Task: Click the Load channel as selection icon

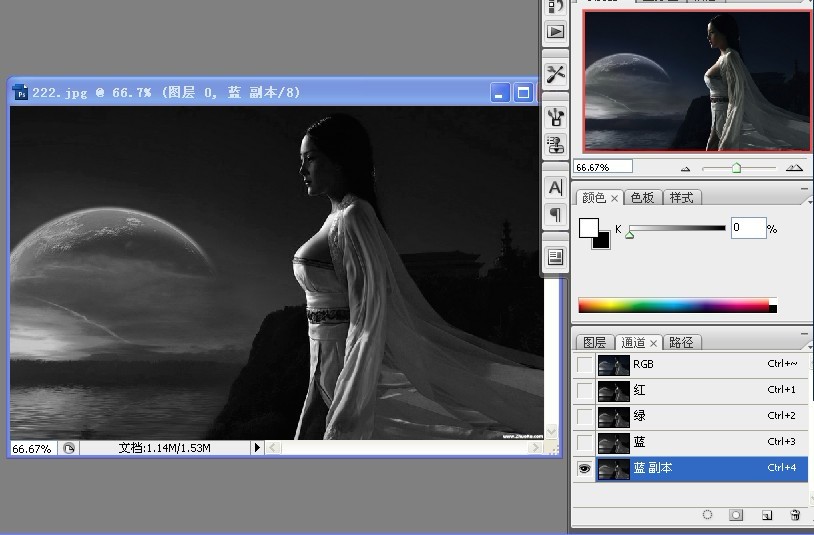Action: (x=707, y=515)
